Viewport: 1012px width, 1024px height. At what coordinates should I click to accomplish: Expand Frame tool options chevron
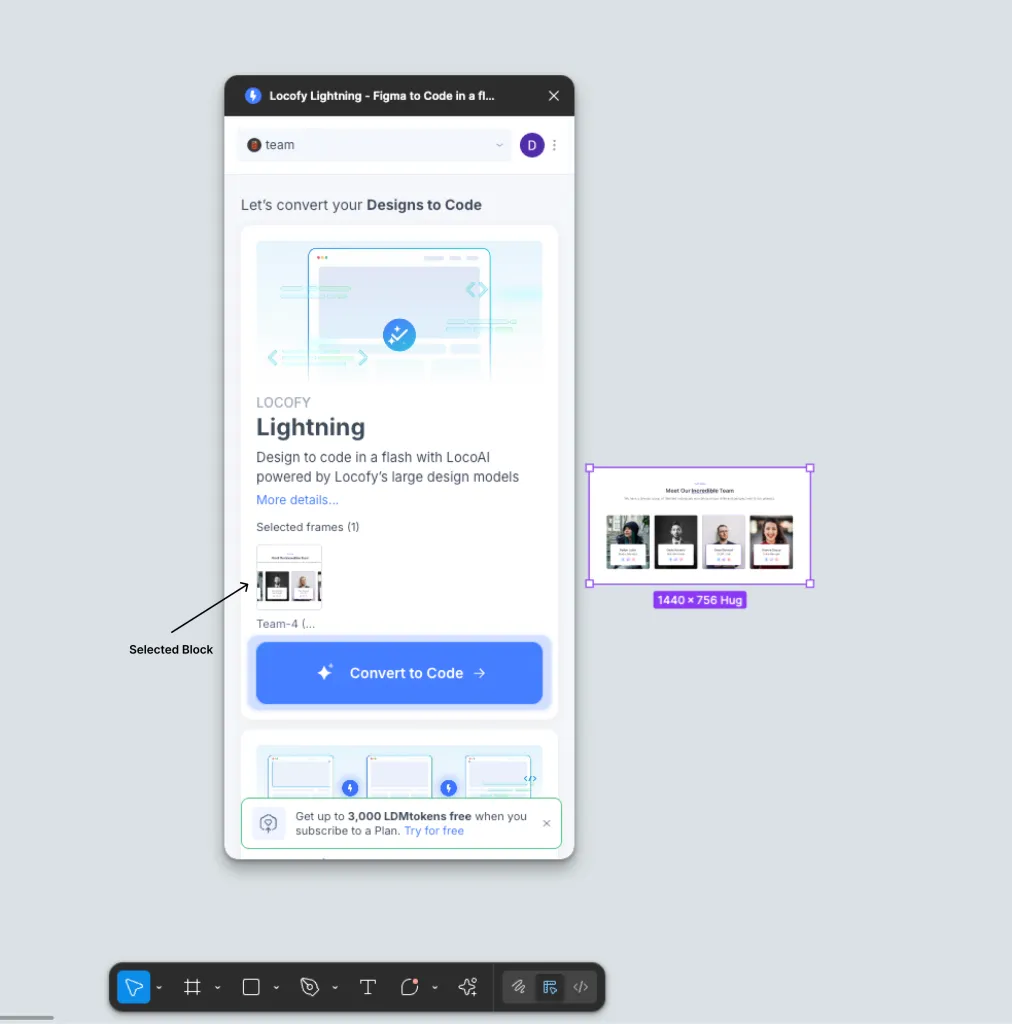tap(217, 987)
